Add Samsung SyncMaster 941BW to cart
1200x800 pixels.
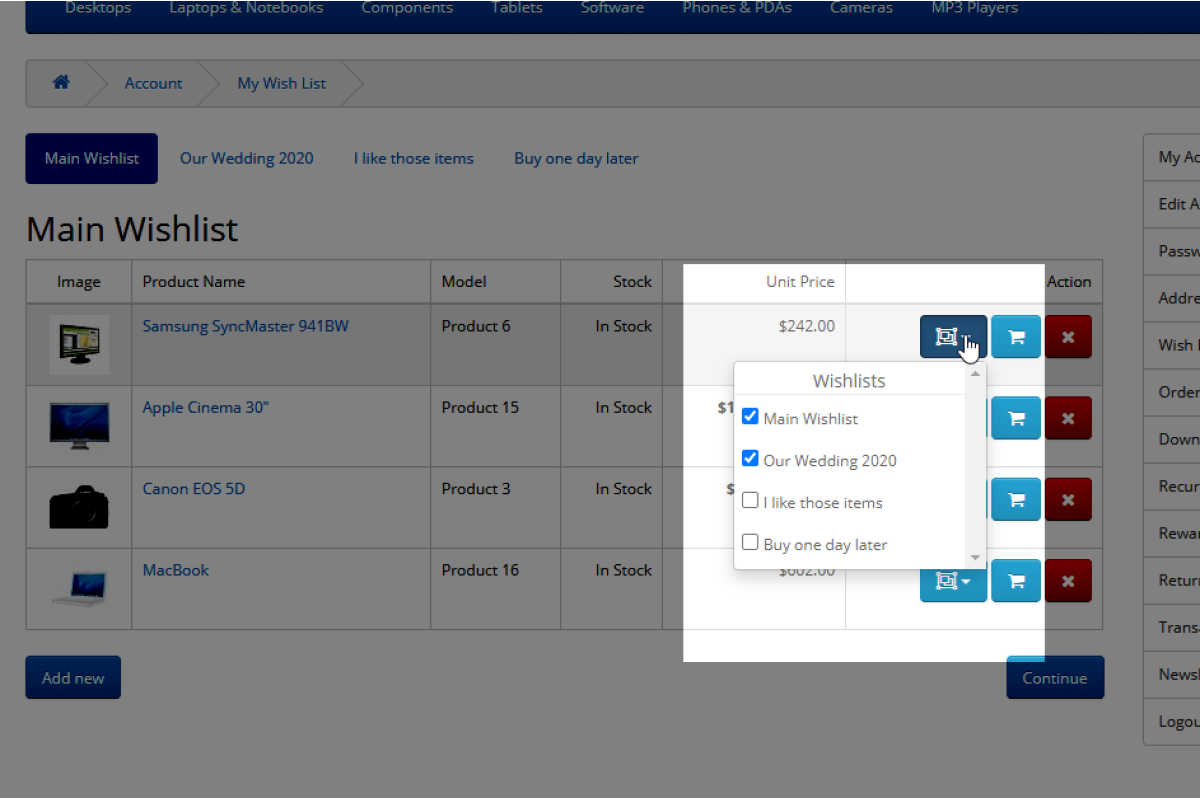pos(1016,337)
